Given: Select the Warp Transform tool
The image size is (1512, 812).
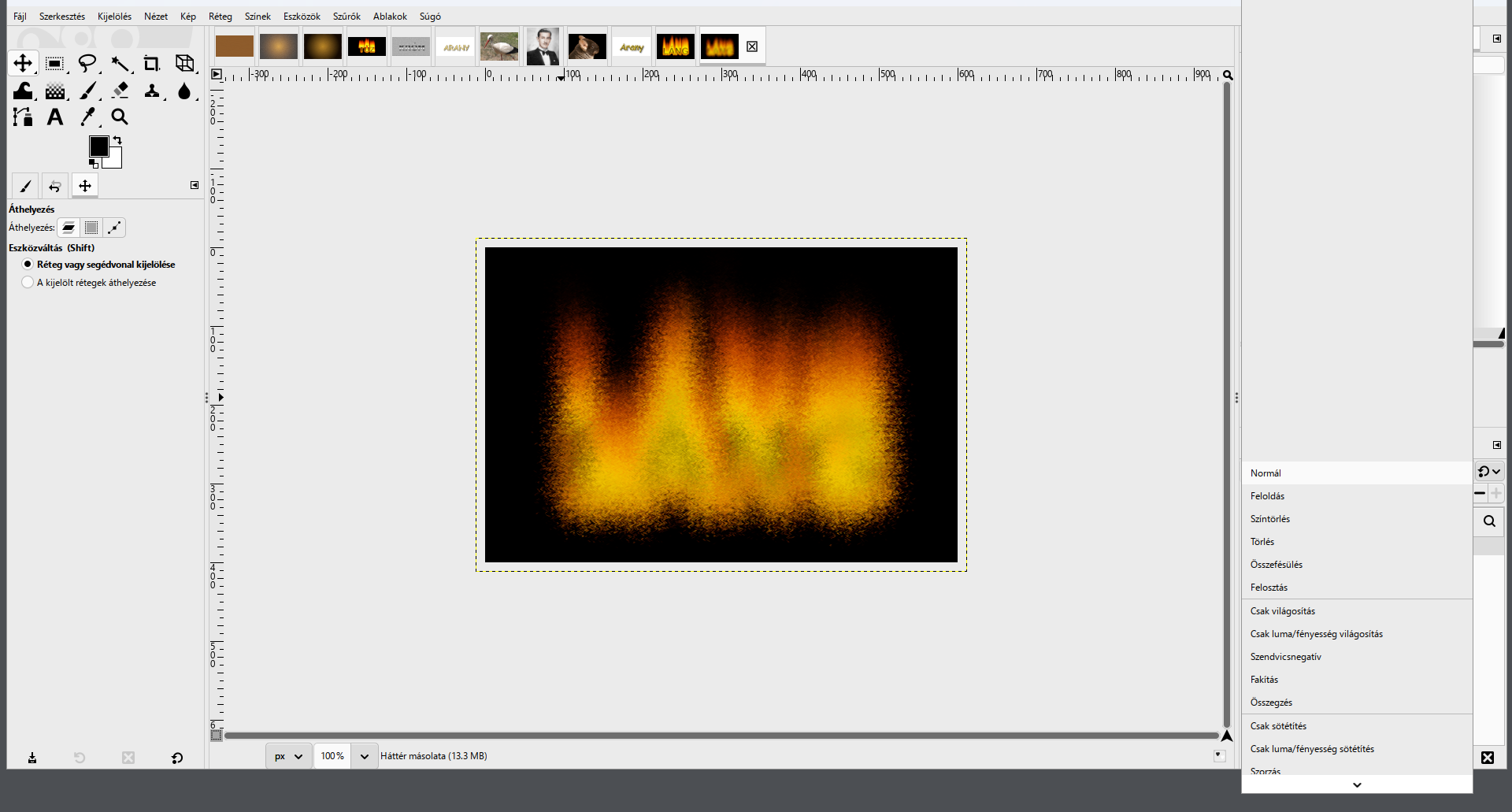Looking at the screenshot, I should pos(23,91).
